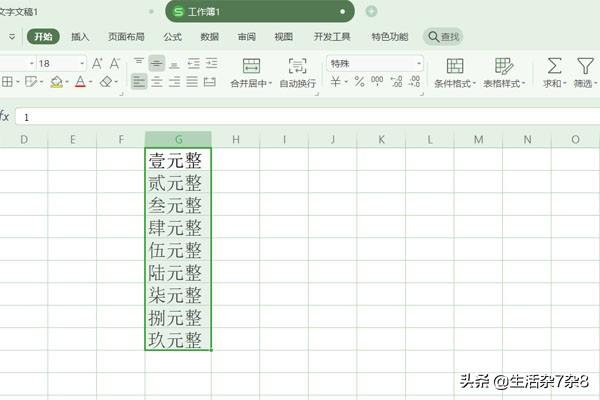Switch to the 开始 ribbon tab

(43, 37)
